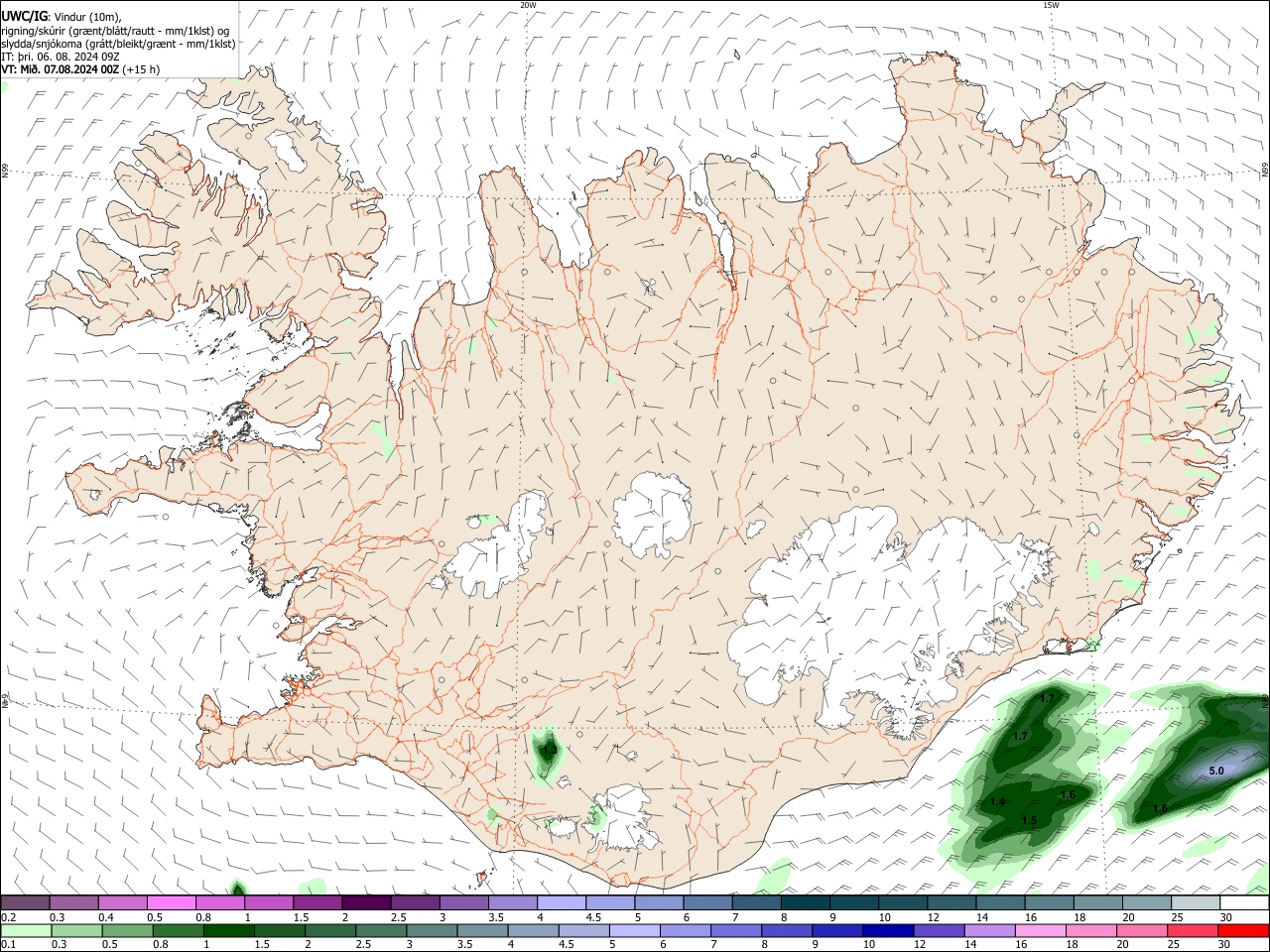Viewport: 1270px width, 952px height.
Task: Select the lavender swatch above lower-row 14
Action: tap(990, 931)
